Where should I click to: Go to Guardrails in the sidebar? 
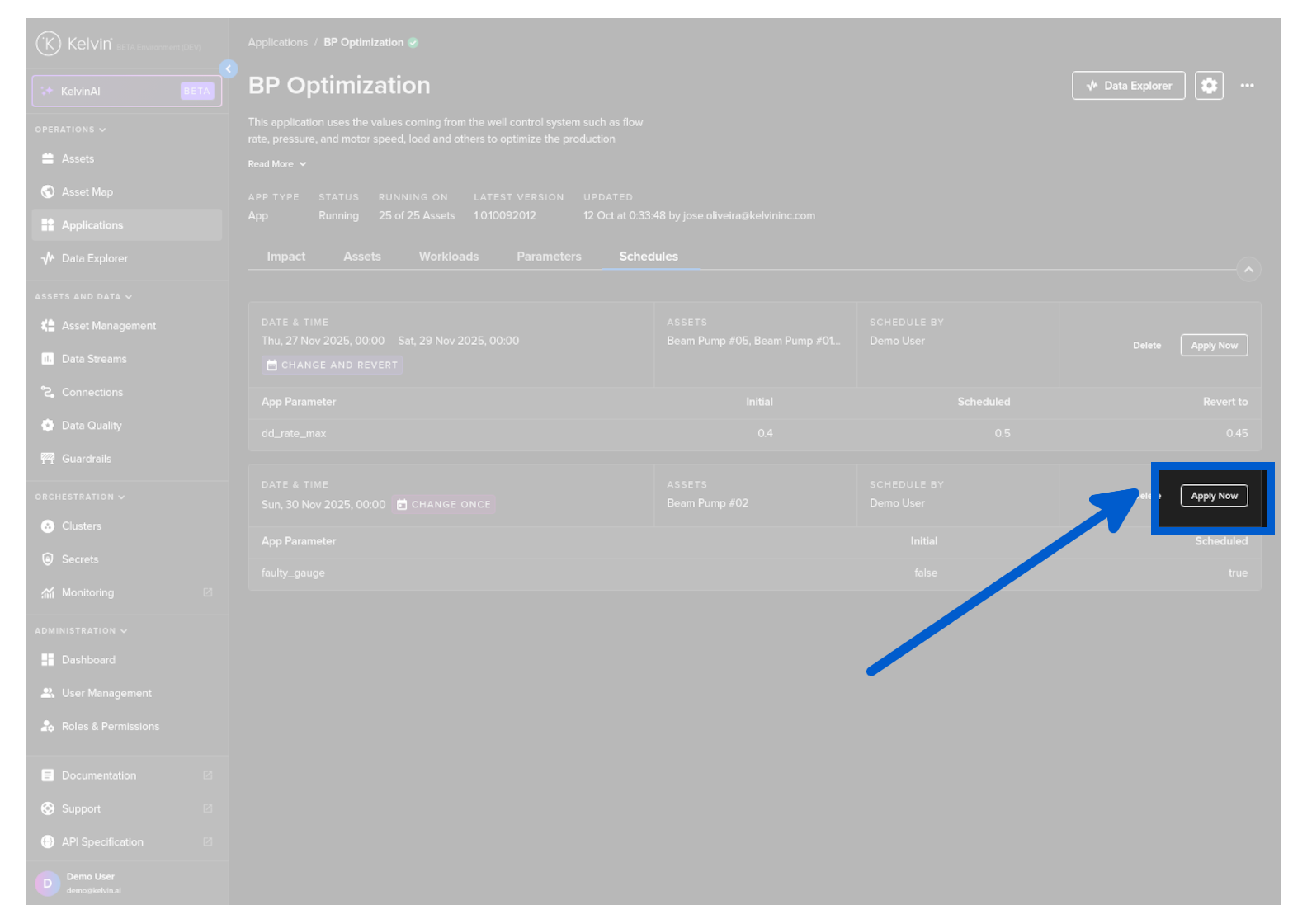tap(86, 459)
